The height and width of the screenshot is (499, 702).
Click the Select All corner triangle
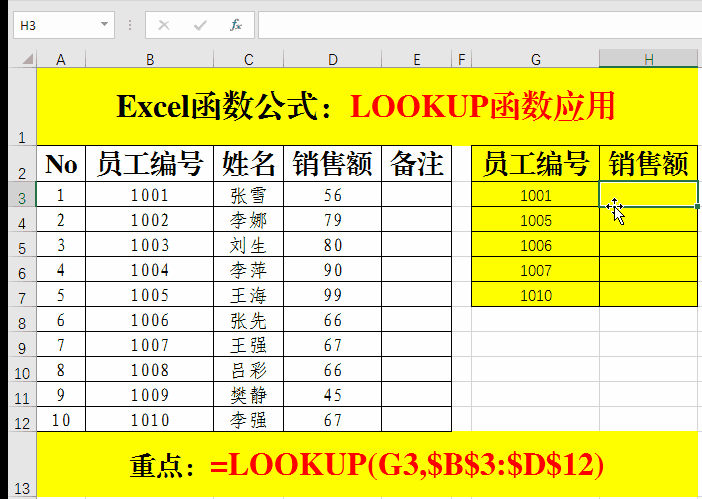[18, 60]
